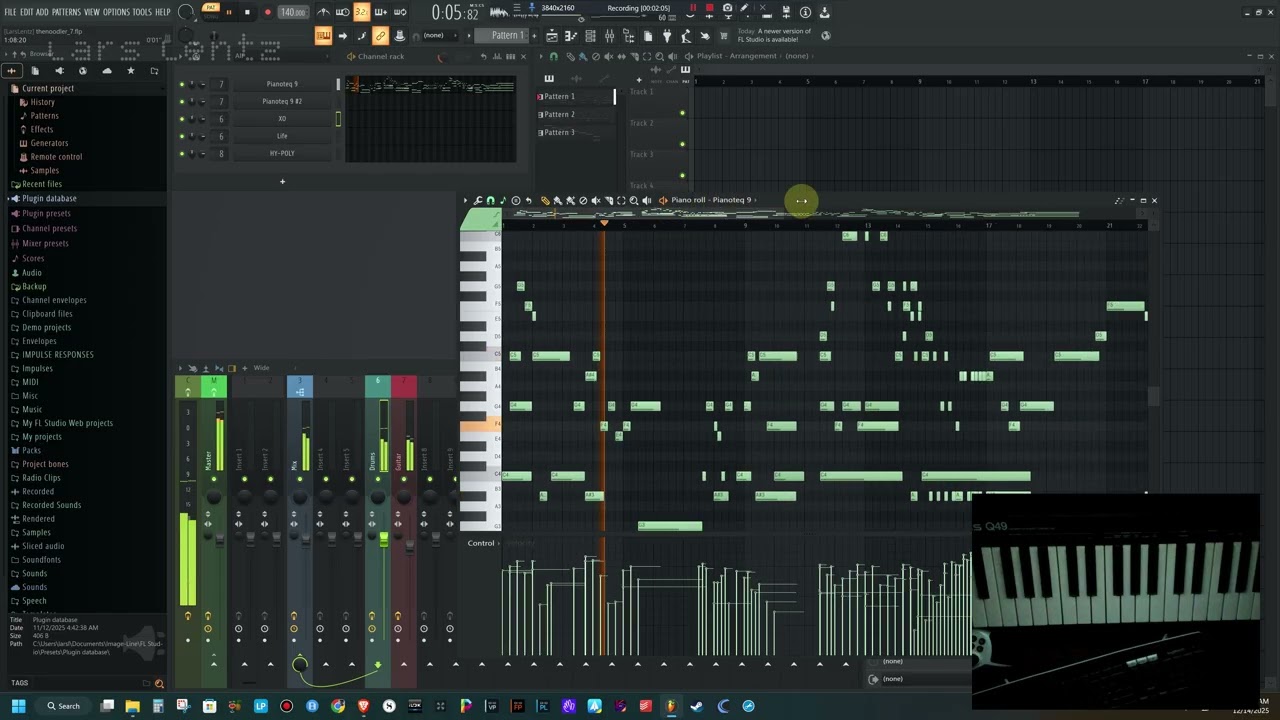Image resolution: width=1280 pixels, height=720 pixels.
Task: Open the OPTIONS menu
Action: (x=116, y=12)
